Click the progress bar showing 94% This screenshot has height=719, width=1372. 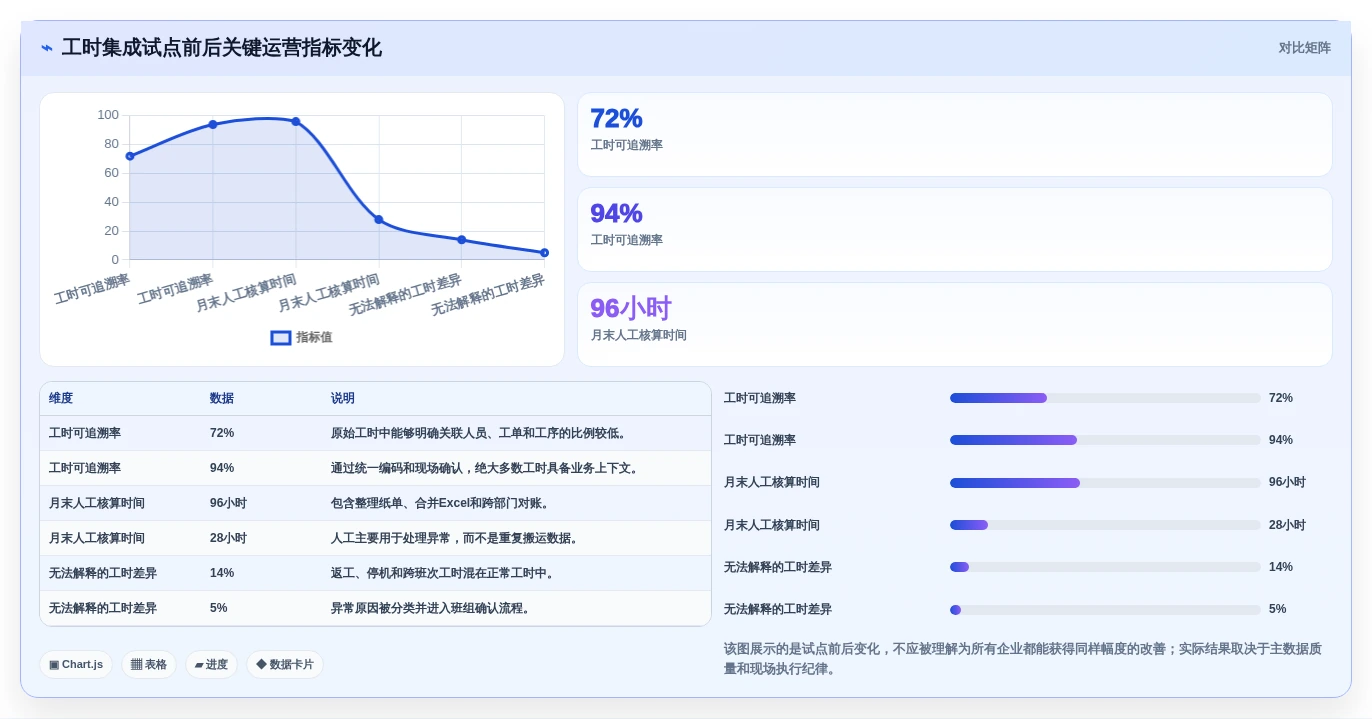coord(1105,440)
